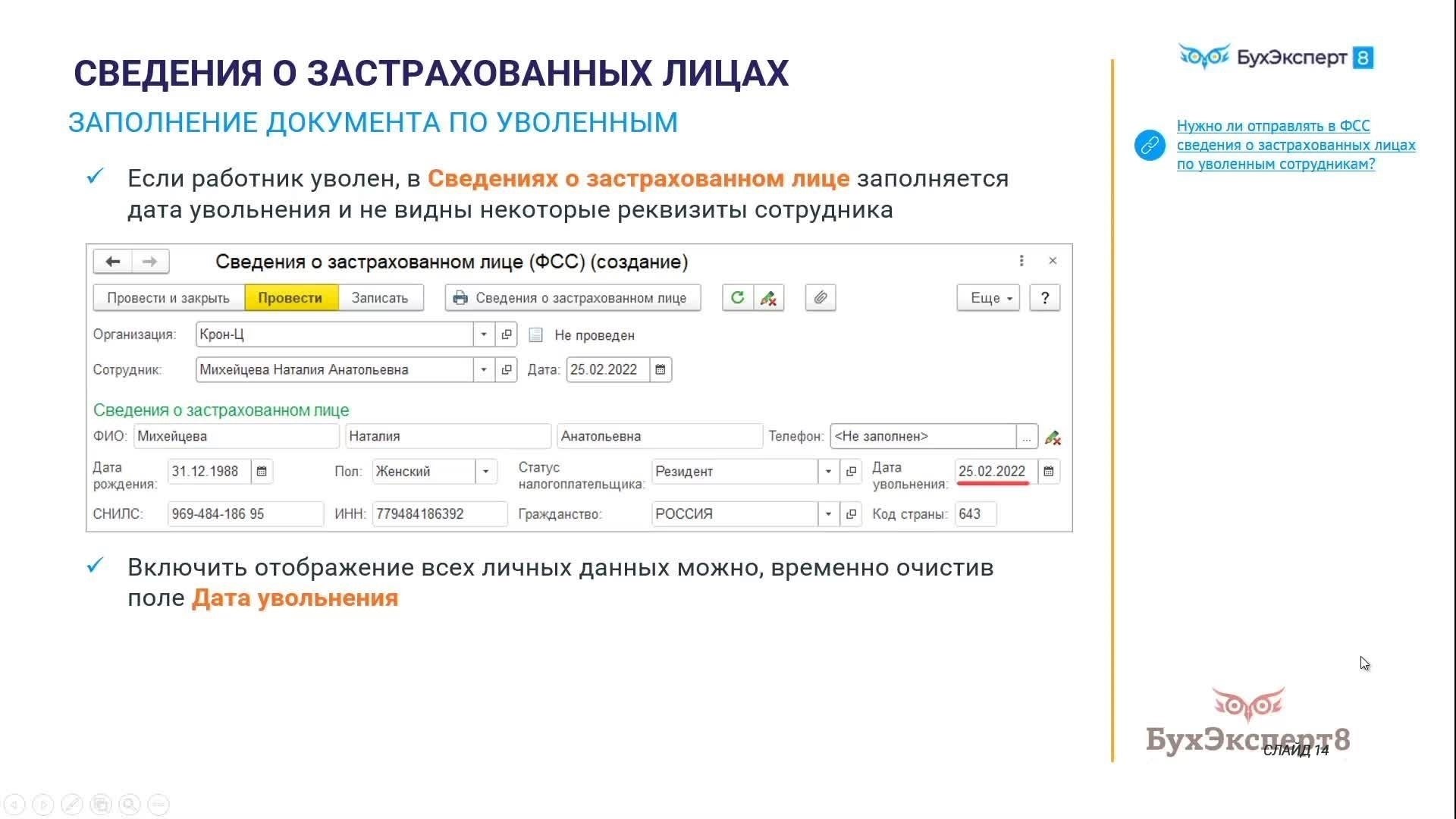Click the pencil edit icon beside Телефон

[x=1053, y=438]
